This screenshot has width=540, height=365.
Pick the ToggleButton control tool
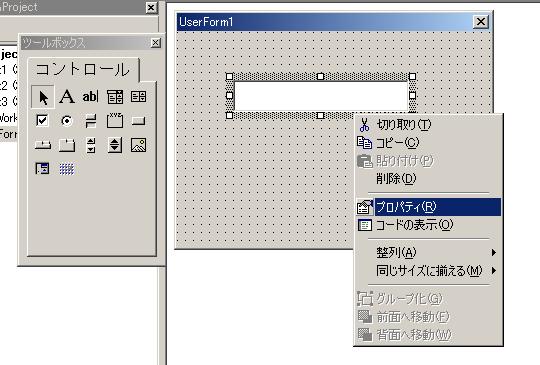[x=91, y=121]
